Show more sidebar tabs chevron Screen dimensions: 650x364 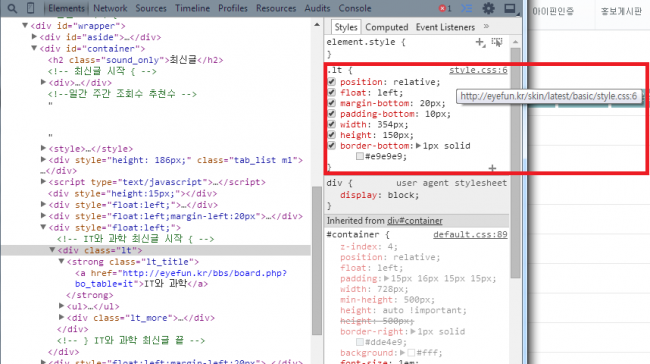[486, 27]
